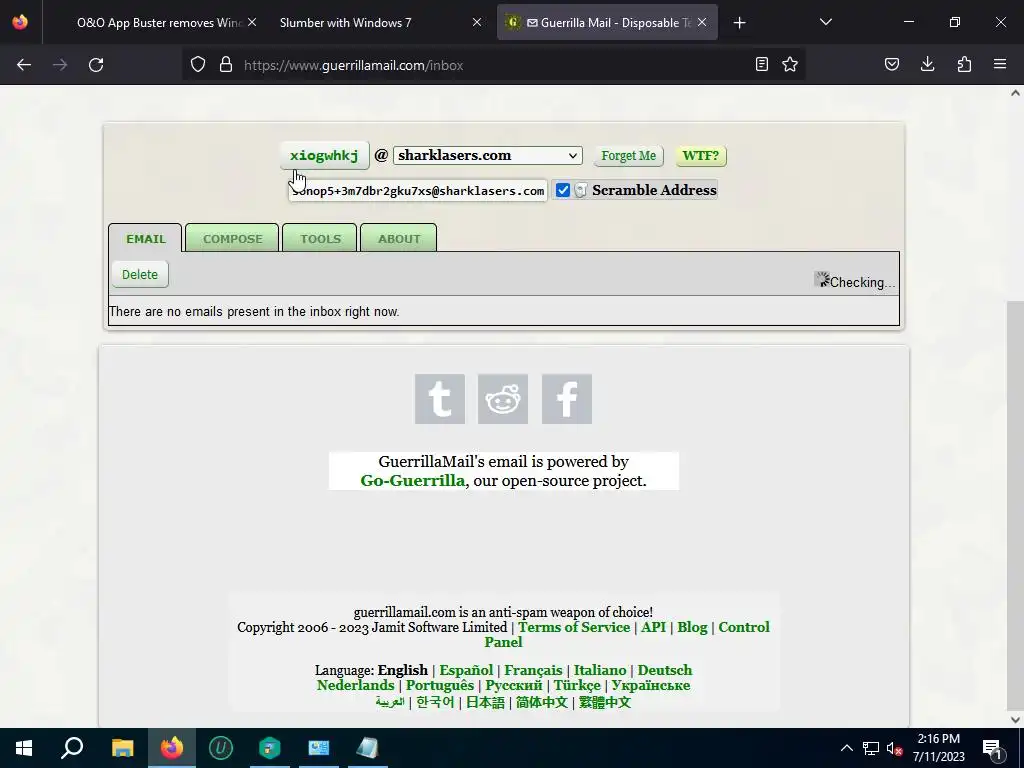Delete selected emails button
Screen dimensions: 1024x768
pyautogui.click(x=140, y=274)
